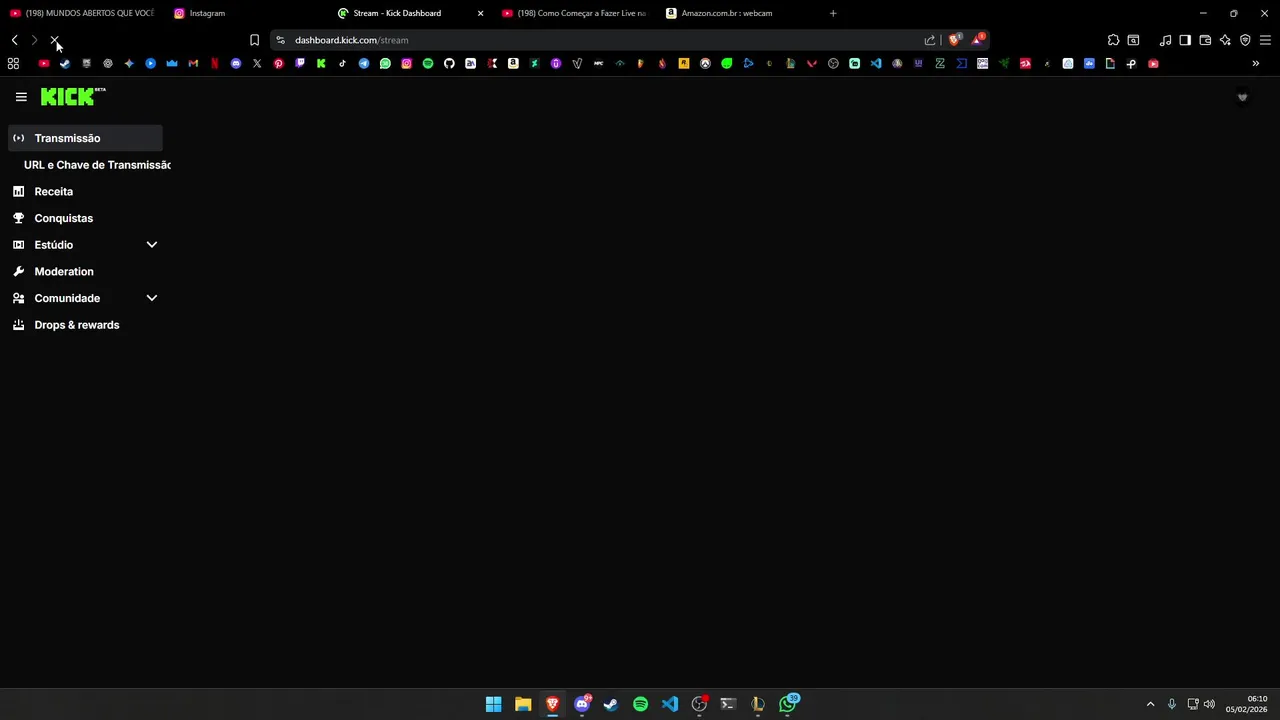Screen dimensions: 1280x720
Task: Open the Brave Wallet icon
Action: 1205,40
